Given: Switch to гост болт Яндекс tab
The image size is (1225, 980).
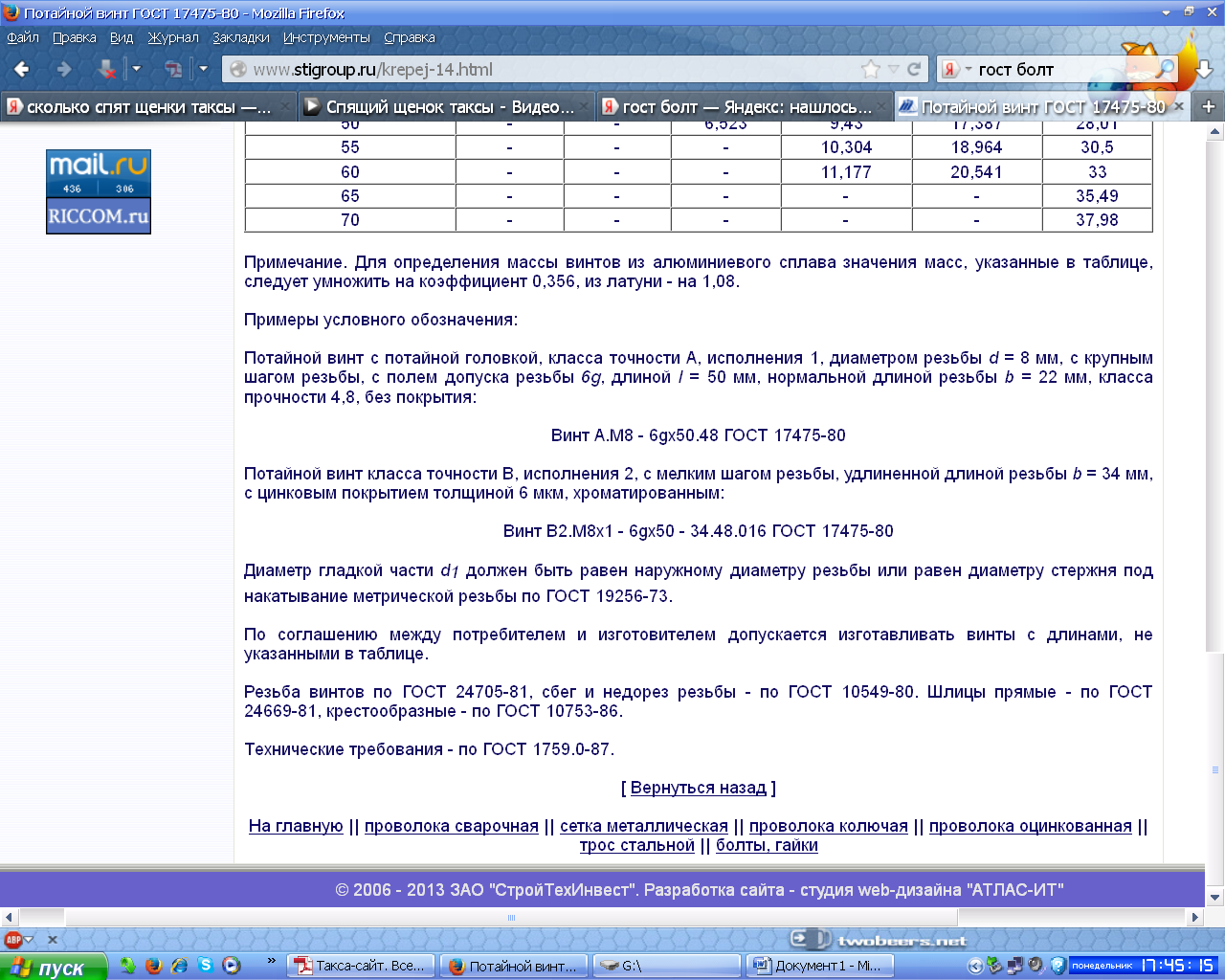Looking at the screenshot, I should (745, 106).
